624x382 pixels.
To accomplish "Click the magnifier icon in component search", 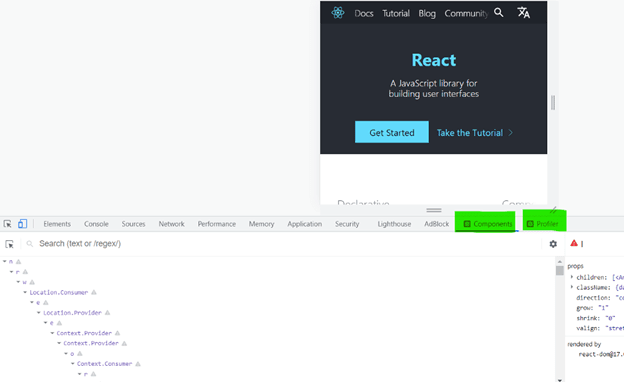I will tap(29, 244).
